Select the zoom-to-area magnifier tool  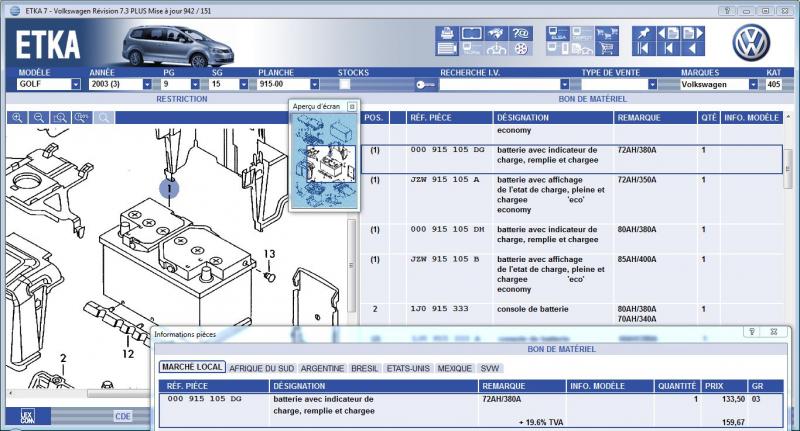(60, 118)
